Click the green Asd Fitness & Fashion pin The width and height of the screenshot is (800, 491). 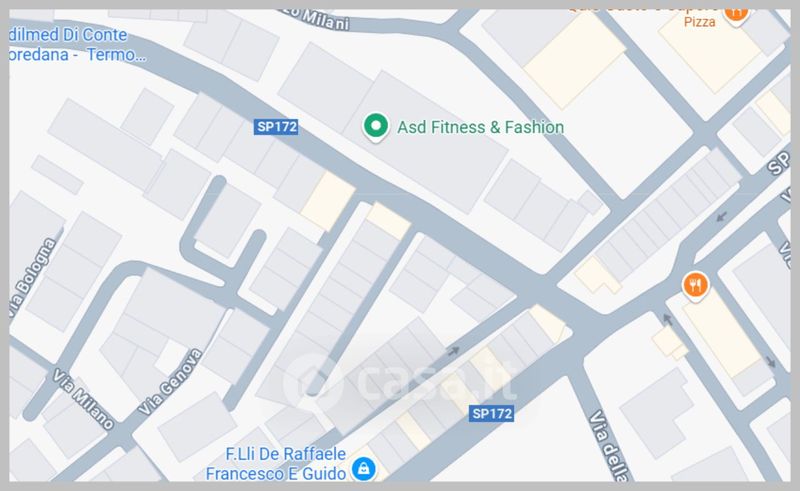(x=376, y=127)
